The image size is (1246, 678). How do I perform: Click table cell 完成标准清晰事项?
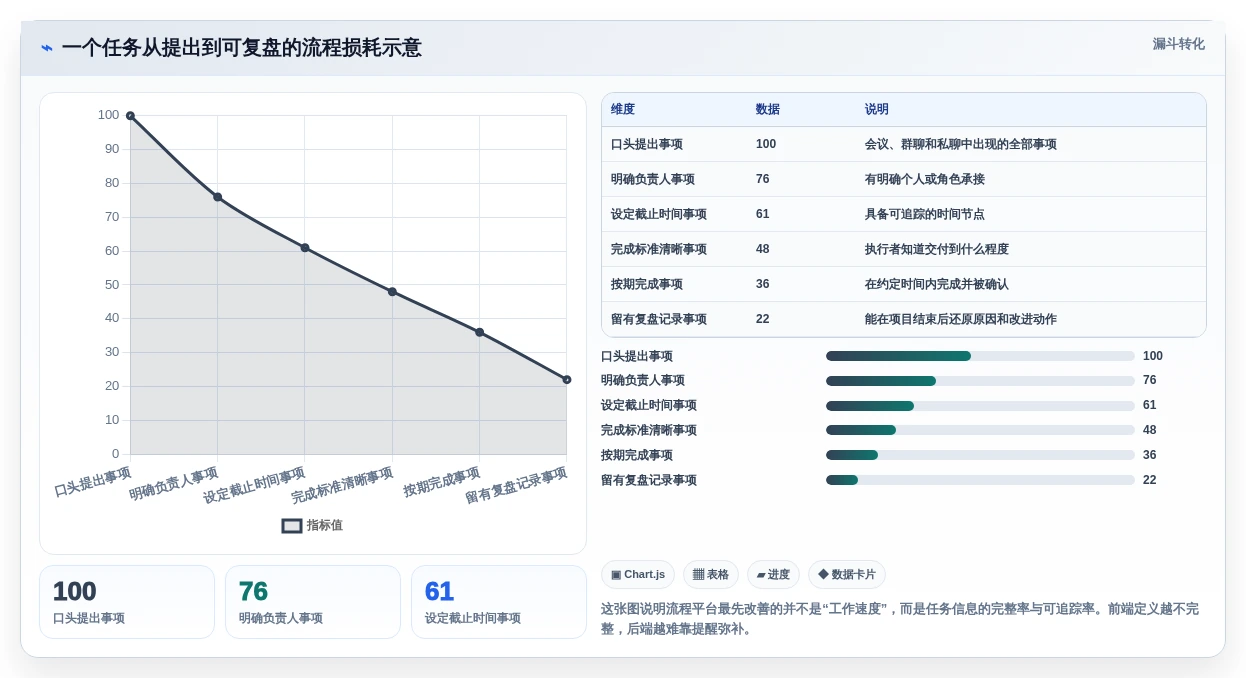(x=659, y=249)
